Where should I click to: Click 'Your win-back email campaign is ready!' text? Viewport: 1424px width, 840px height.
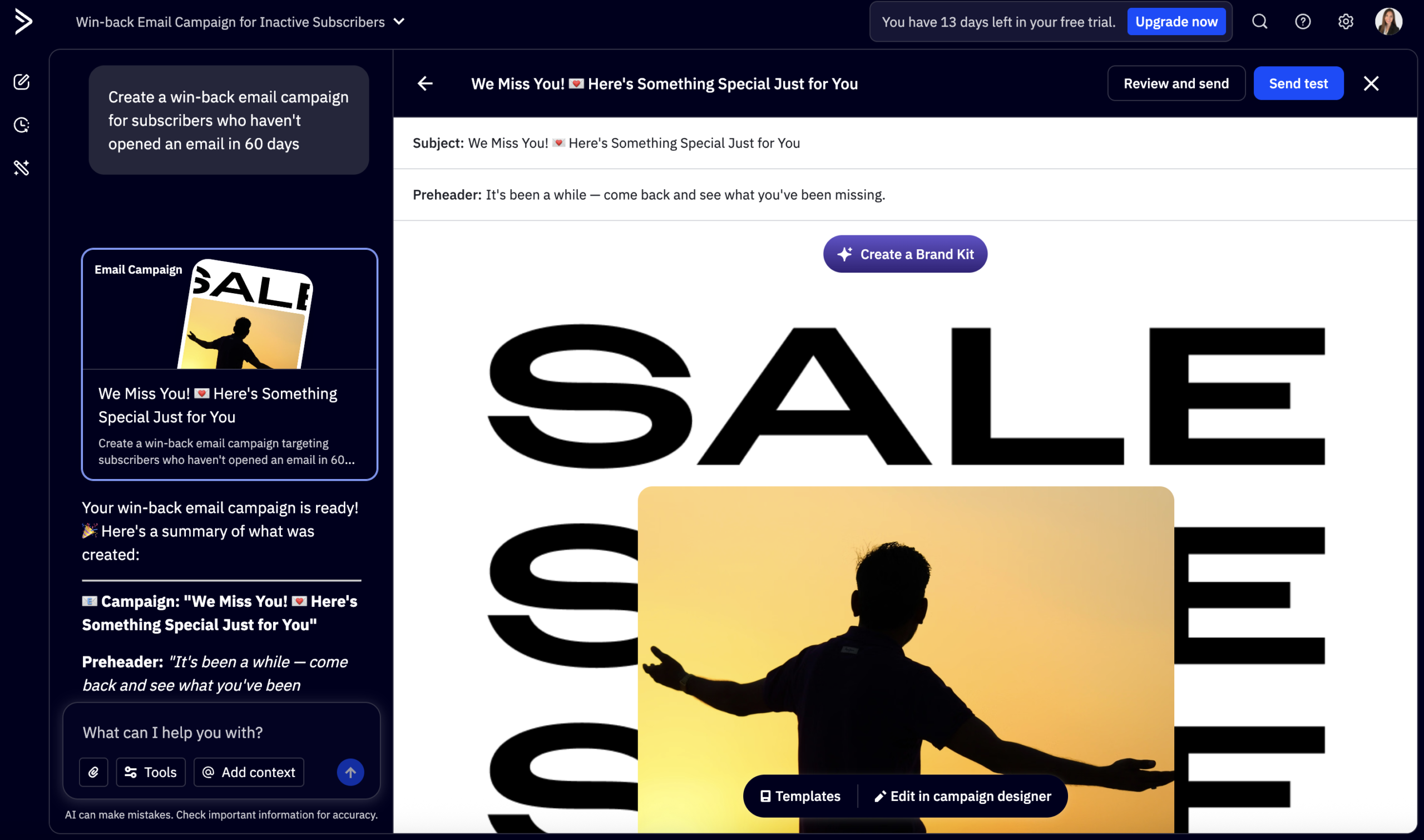click(220, 508)
